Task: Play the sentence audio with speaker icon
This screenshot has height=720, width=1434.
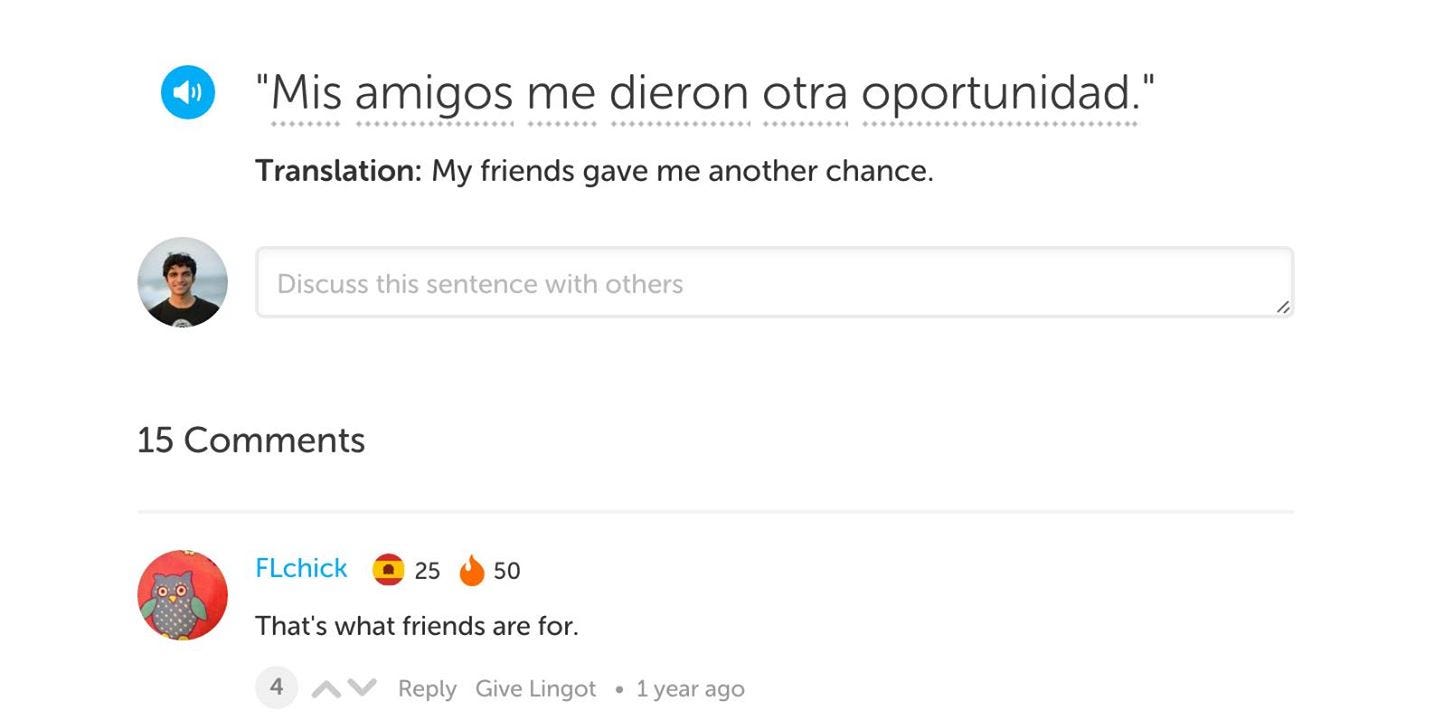Action: point(187,93)
